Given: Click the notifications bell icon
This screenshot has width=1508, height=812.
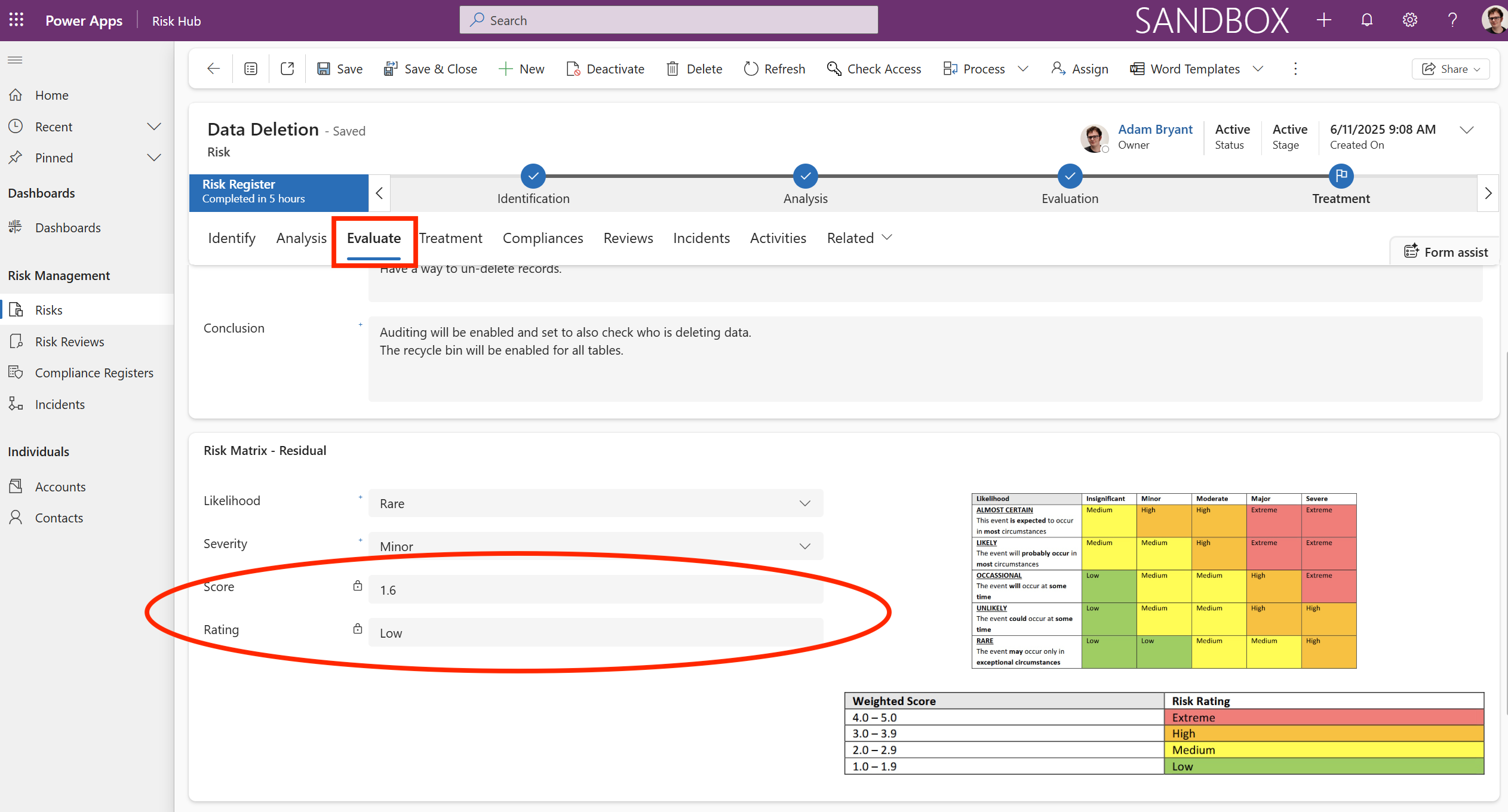Looking at the screenshot, I should tap(1366, 20).
